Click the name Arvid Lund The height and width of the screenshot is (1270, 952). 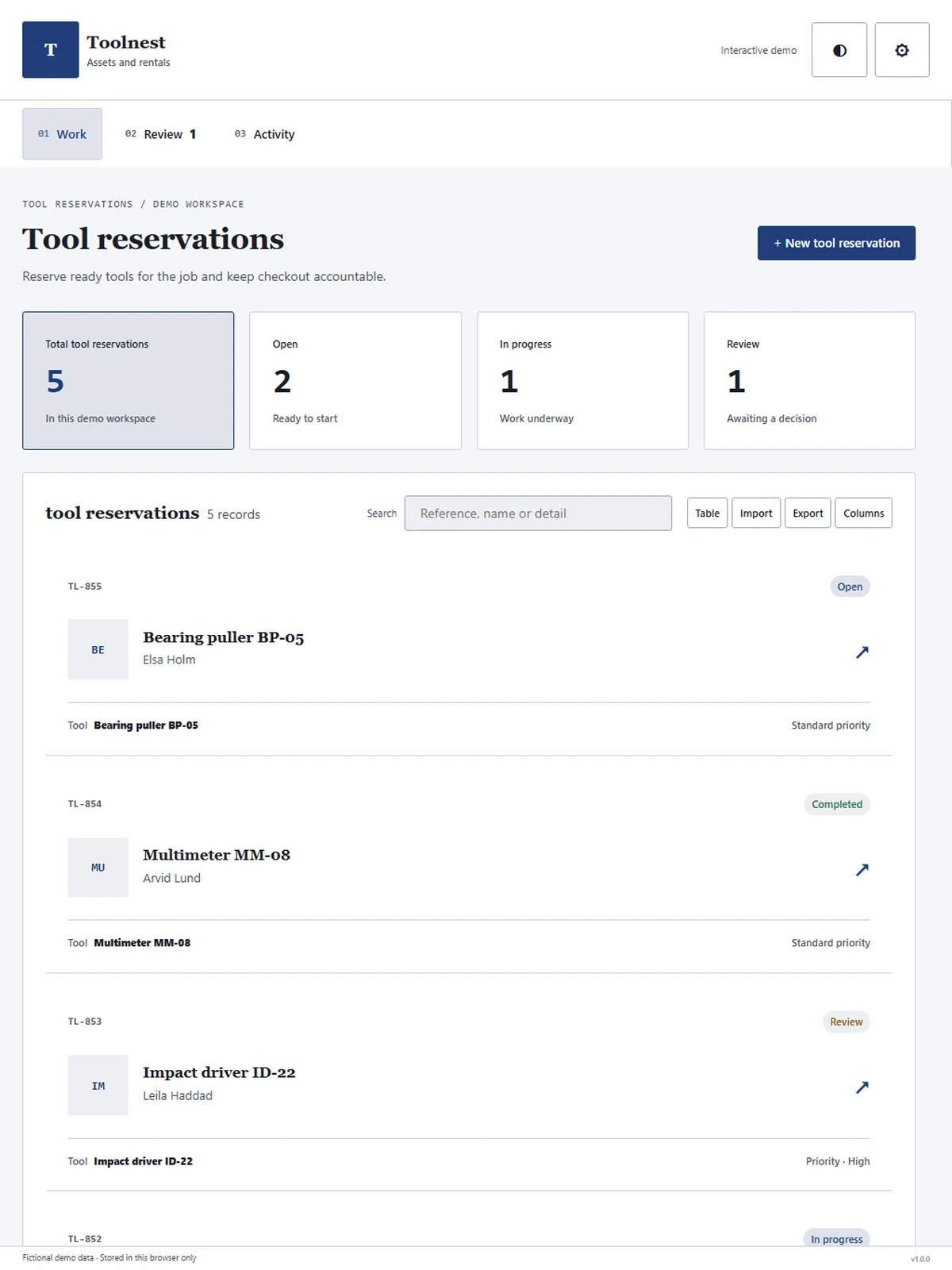point(171,878)
